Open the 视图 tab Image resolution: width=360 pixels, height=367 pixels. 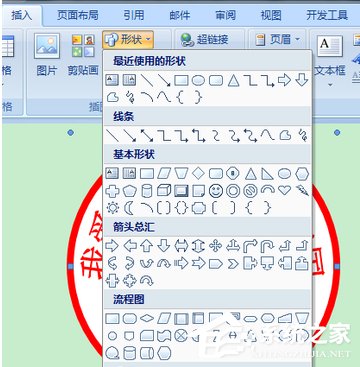pyautogui.click(x=271, y=15)
